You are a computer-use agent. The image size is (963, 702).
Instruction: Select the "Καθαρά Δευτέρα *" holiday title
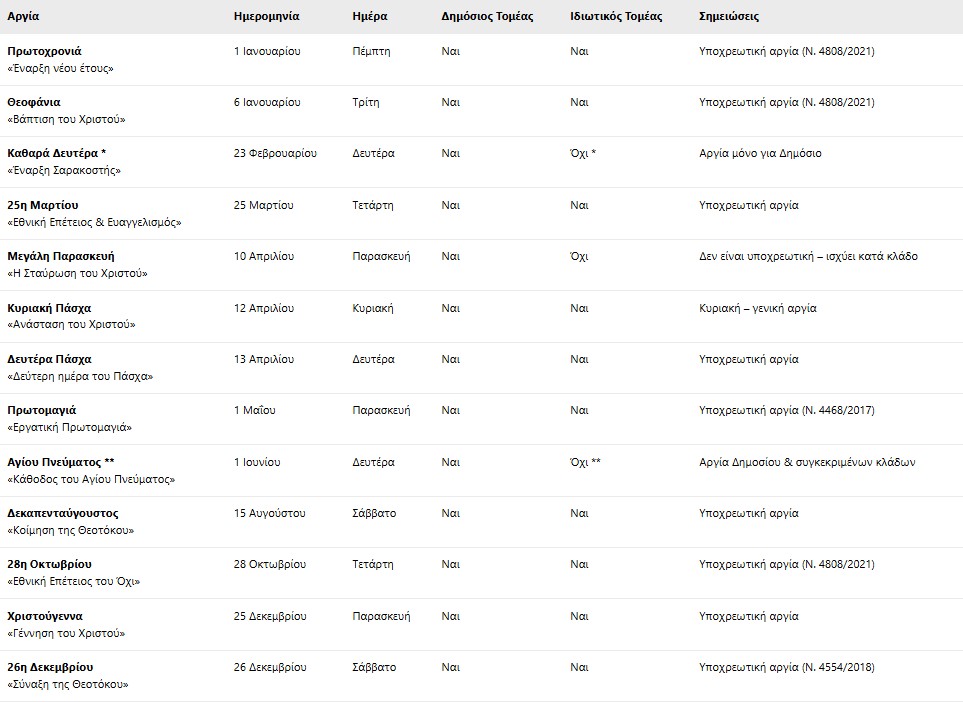[x=56, y=154]
